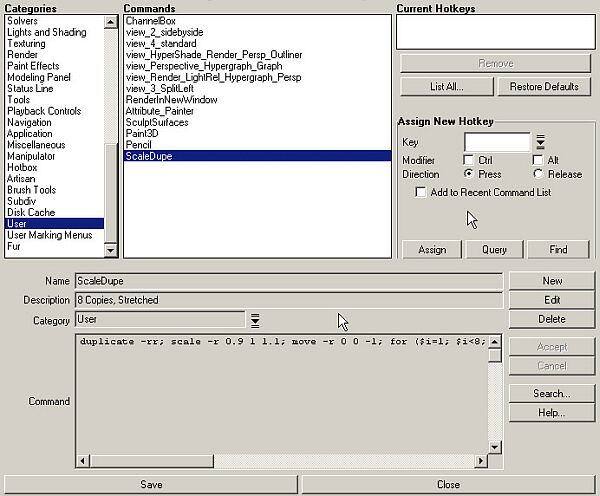The height and width of the screenshot is (496, 600).
Task: Open the Category dropdown arrow
Action: [x=255, y=320]
